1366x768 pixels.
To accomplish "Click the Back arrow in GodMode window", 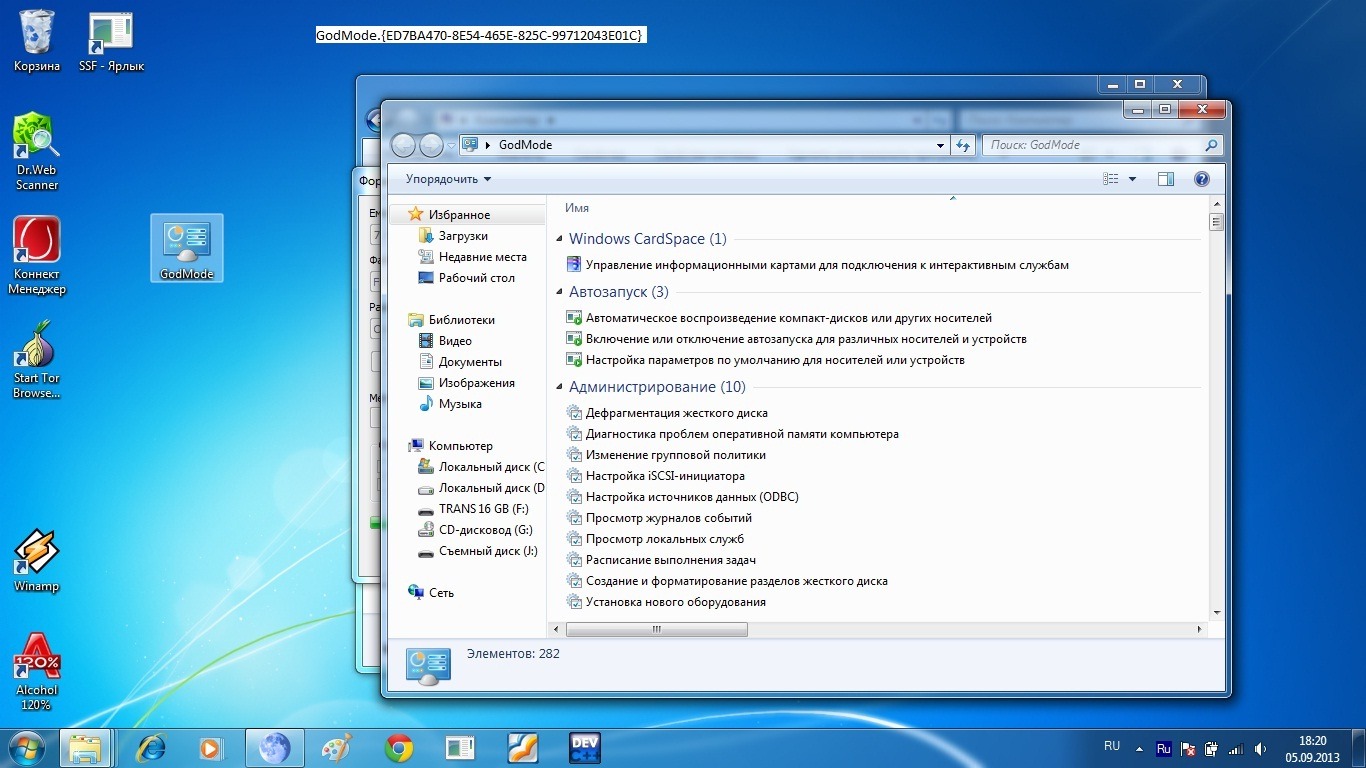I will [x=403, y=145].
